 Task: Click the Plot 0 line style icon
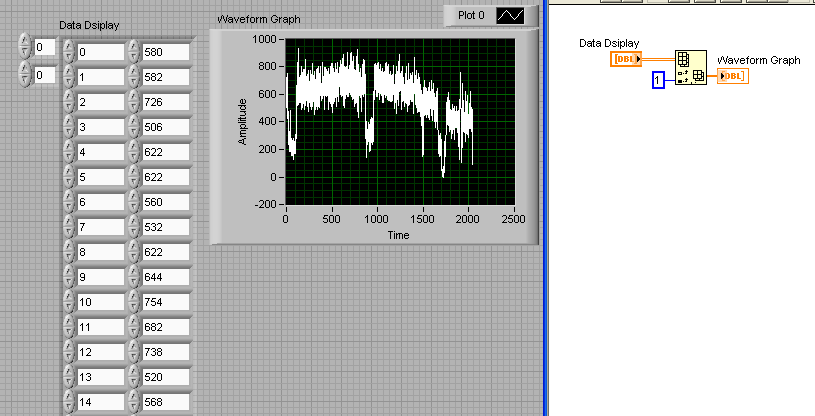(510, 16)
